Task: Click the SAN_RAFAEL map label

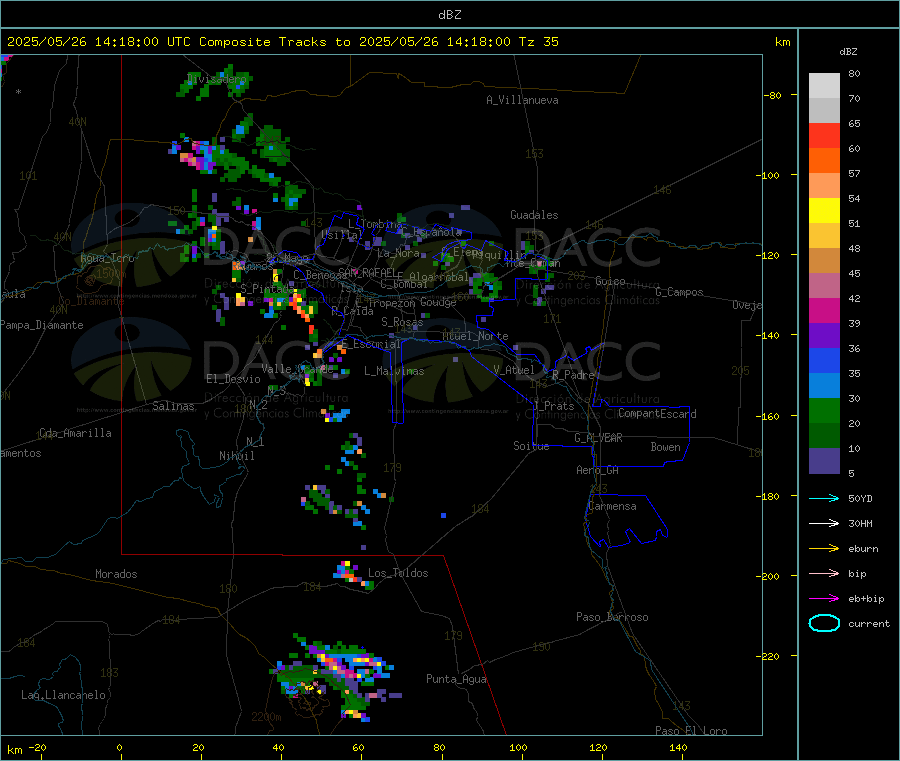Action: pyautogui.click(x=367, y=272)
